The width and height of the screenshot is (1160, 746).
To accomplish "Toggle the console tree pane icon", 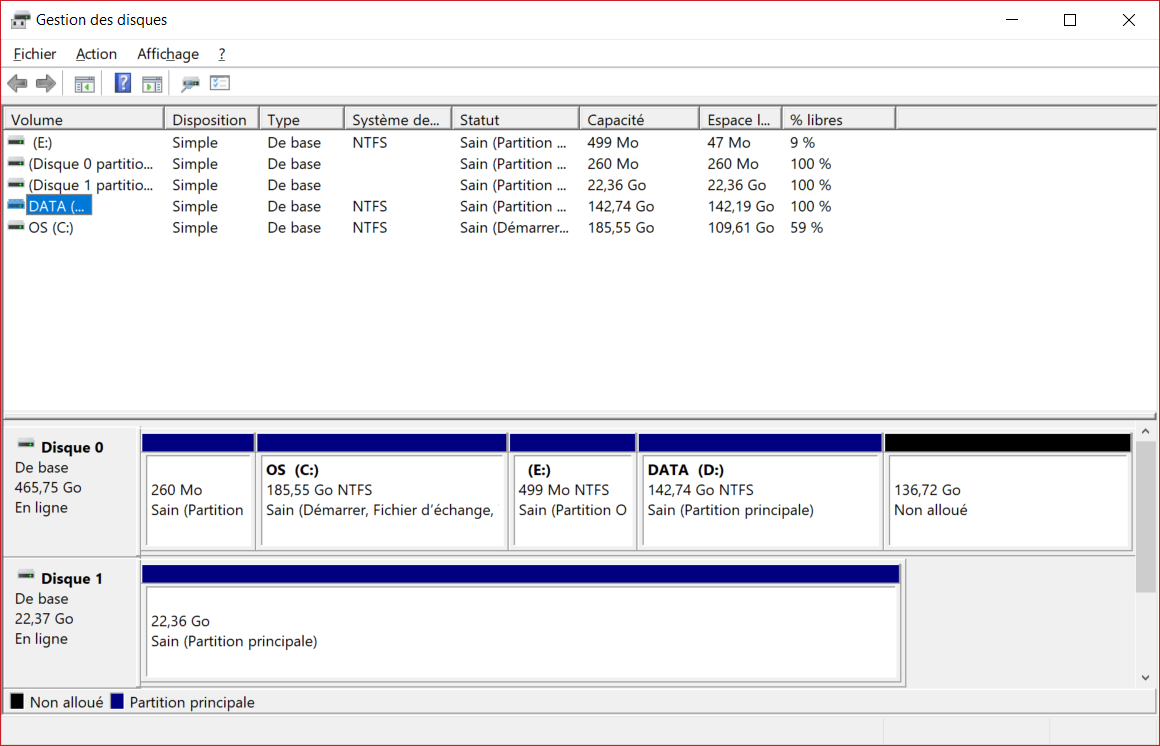I will [85, 84].
